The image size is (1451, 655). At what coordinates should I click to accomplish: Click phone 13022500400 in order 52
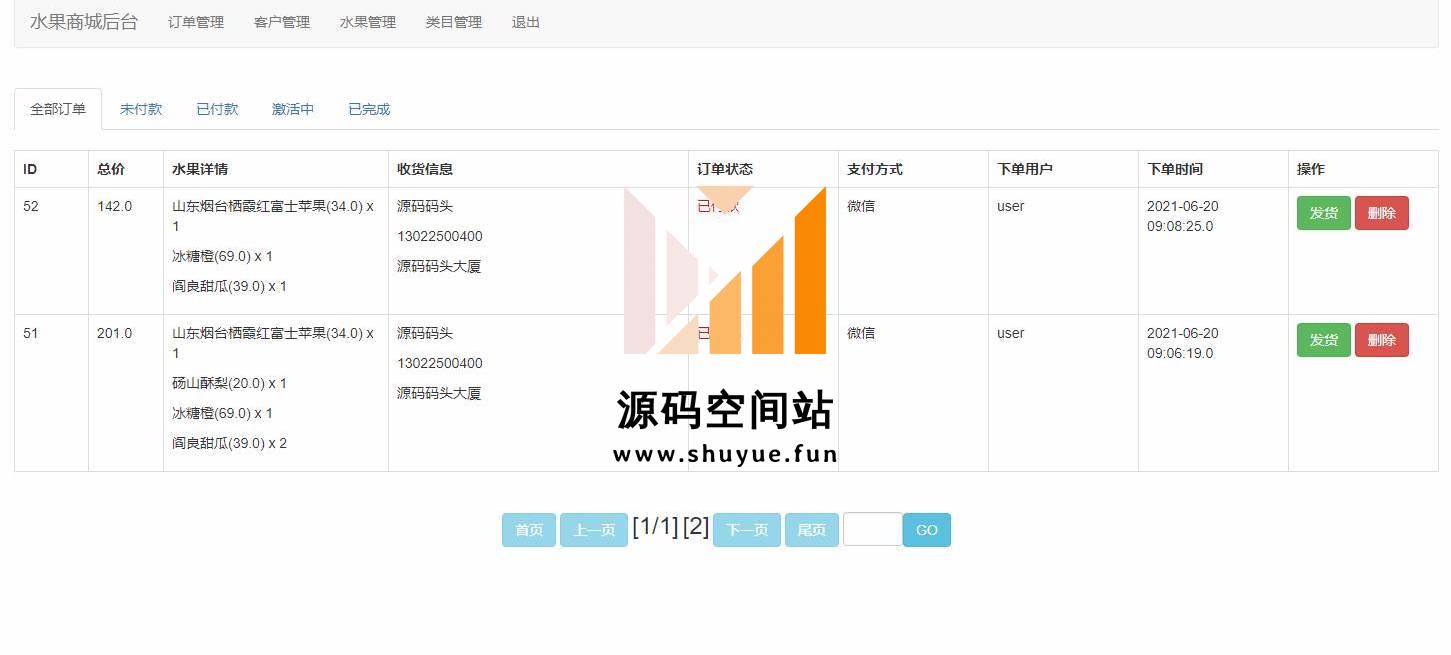(440, 236)
